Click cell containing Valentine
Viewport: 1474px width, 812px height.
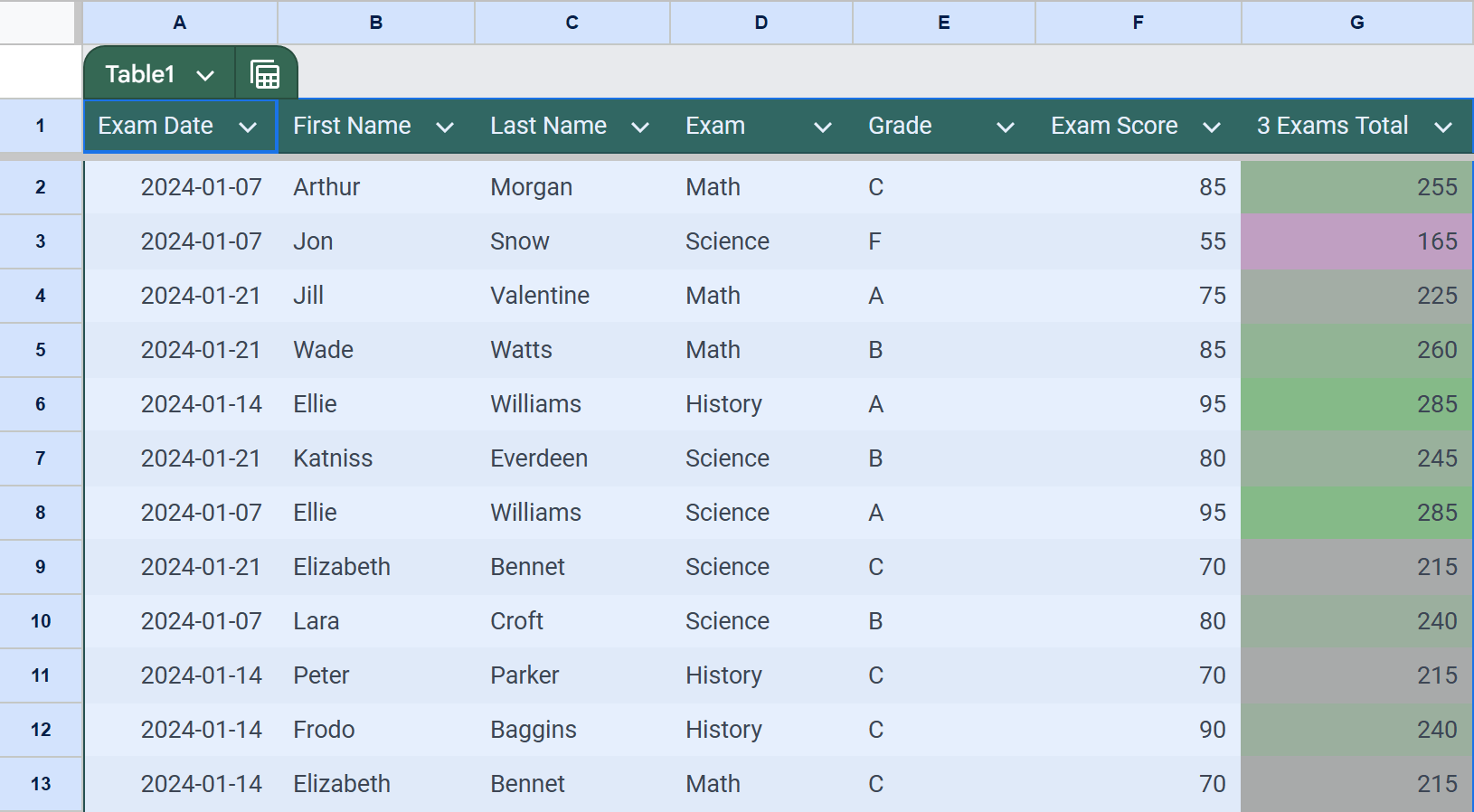(x=572, y=296)
